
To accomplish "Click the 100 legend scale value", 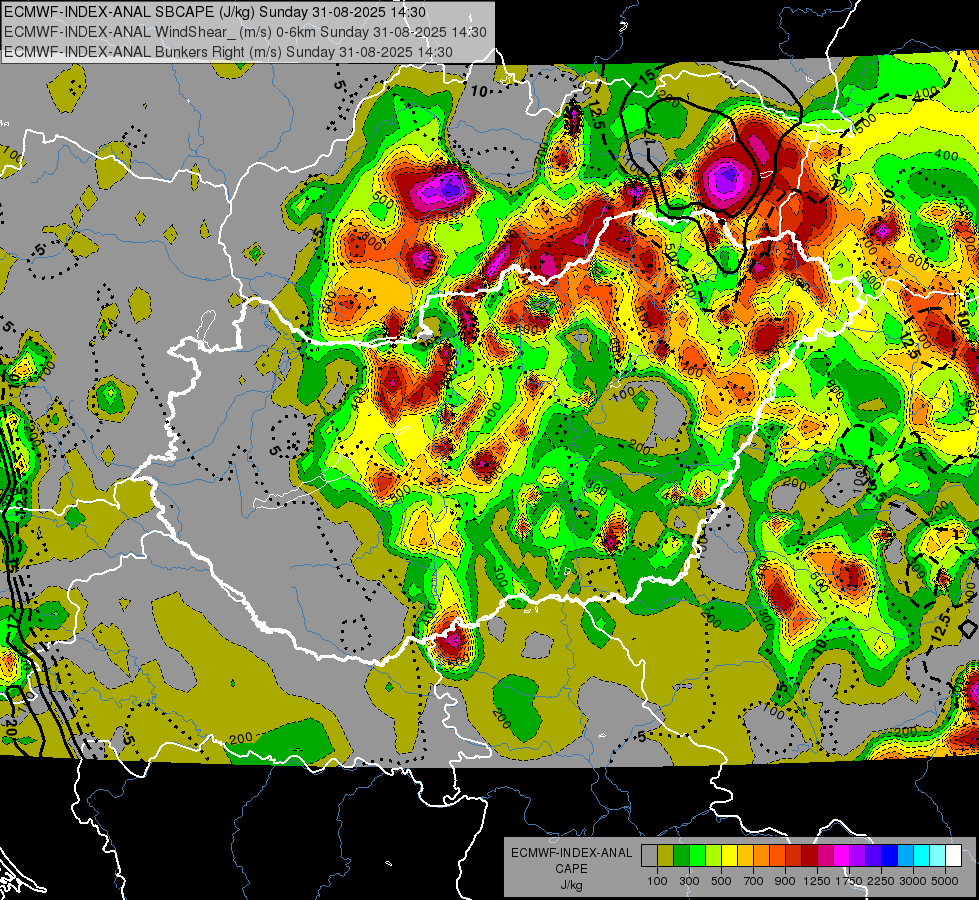I will pyautogui.click(x=657, y=881).
